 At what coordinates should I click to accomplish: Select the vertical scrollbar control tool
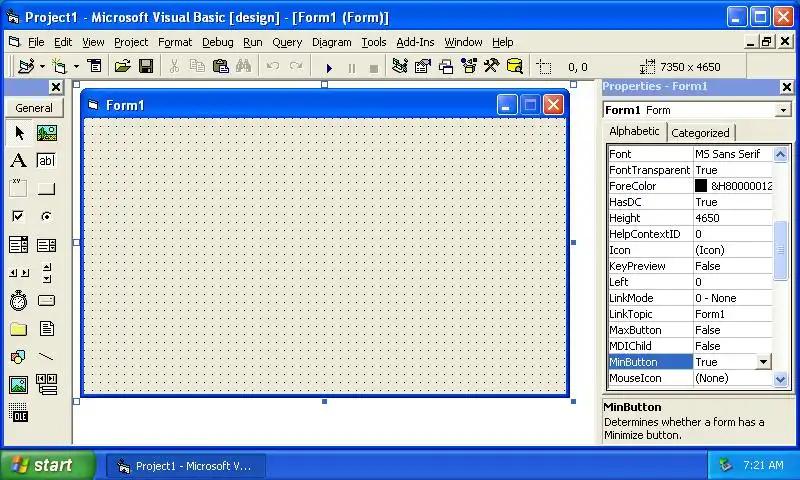click(x=47, y=273)
